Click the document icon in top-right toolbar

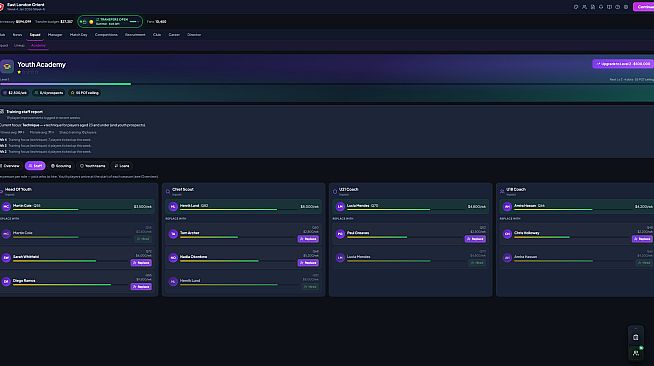[593, 7]
